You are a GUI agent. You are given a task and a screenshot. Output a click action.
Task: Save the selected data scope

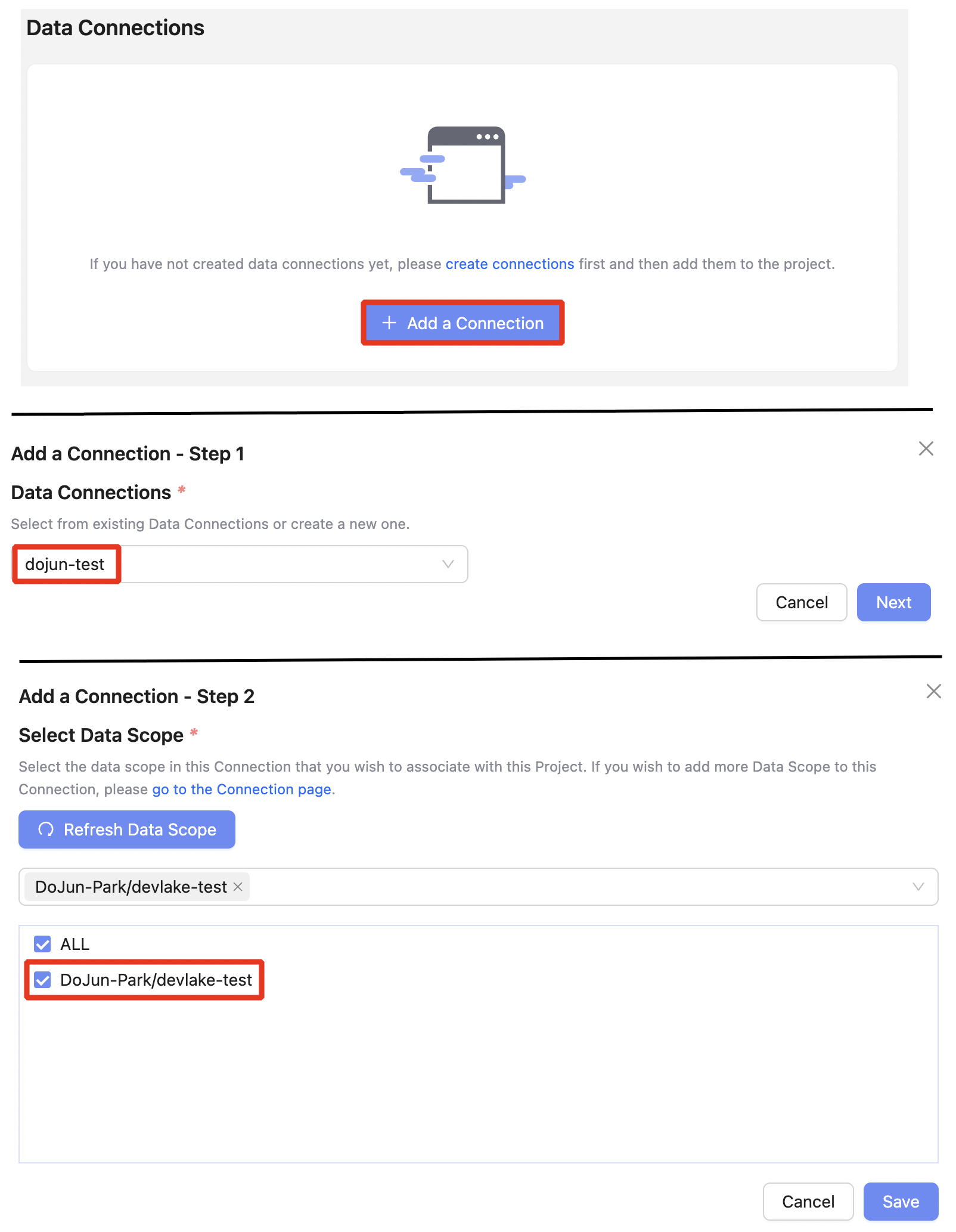click(x=901, y=1202)
